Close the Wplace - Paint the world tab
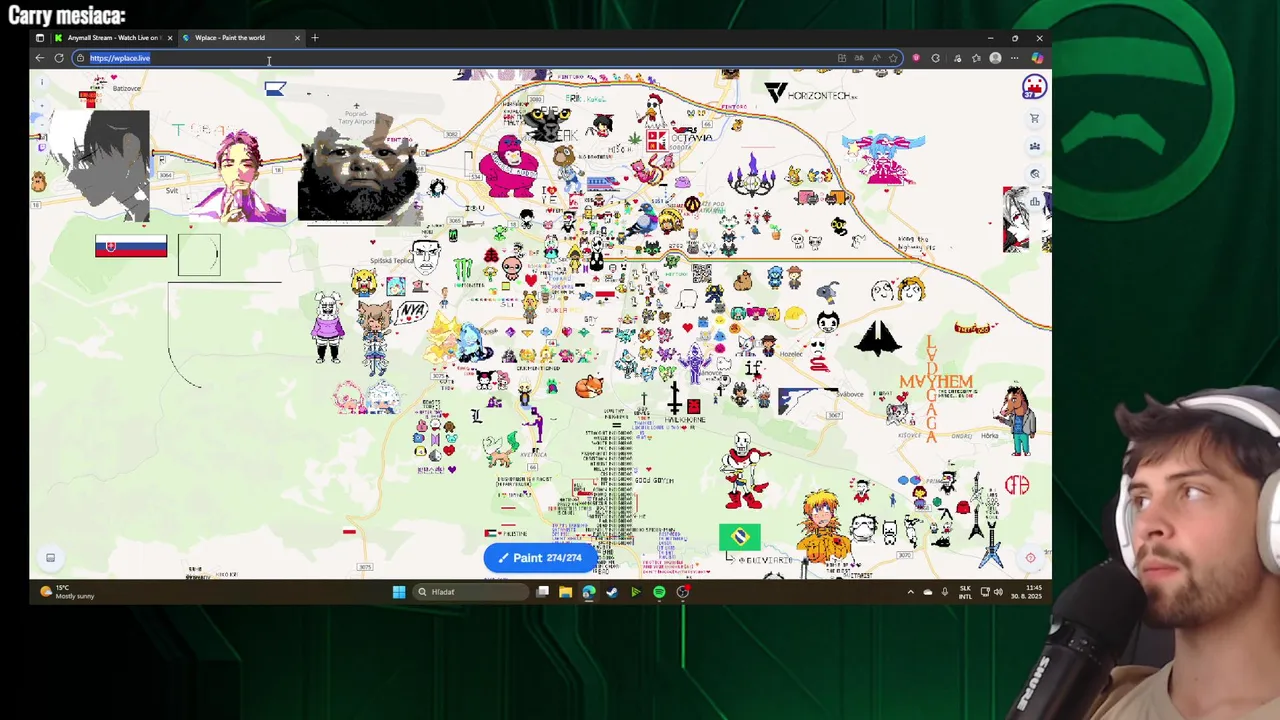Viewport: 1280px width, 720px height. click(297, 38)
